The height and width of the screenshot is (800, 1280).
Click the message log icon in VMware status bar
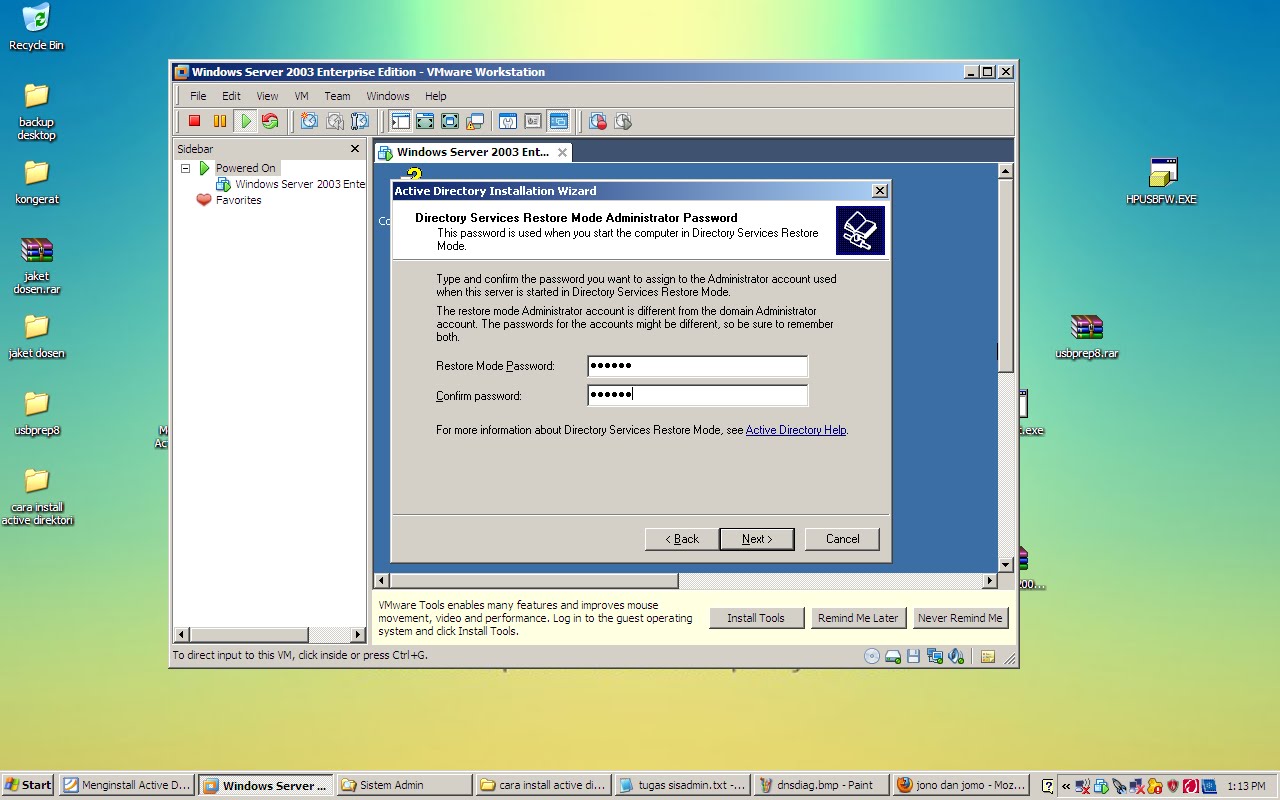coord(988,656)
